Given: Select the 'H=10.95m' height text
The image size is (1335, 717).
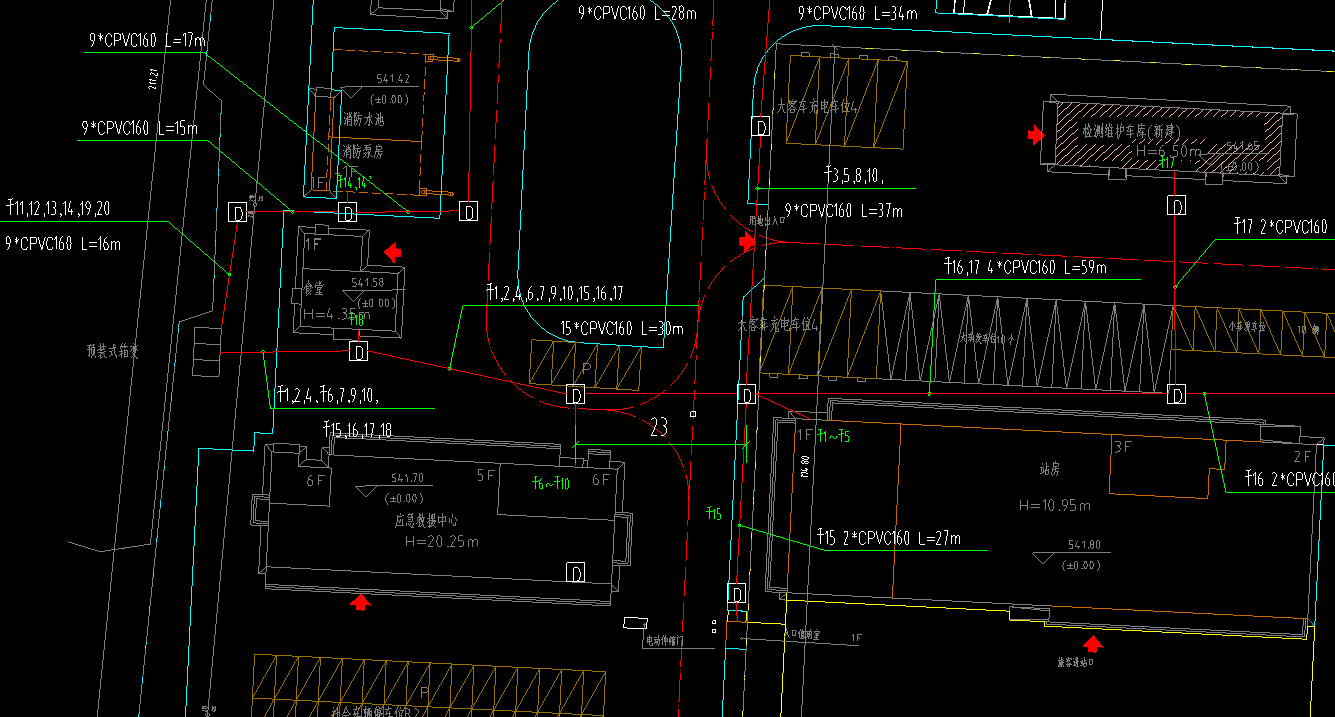Looking at the screenshot, I should click(x=1055, y=505).
